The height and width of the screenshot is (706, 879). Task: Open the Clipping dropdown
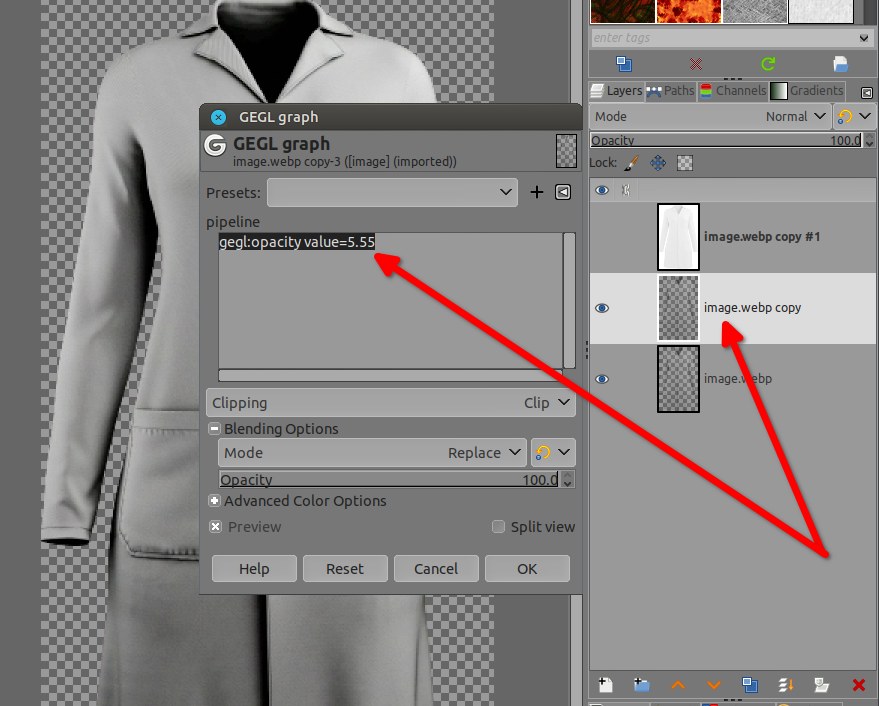click(391, 403)
